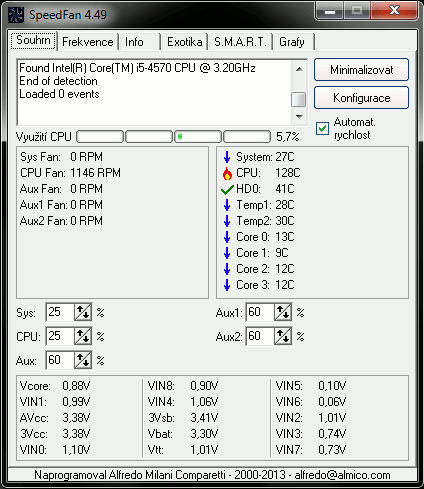Click the Minimalizovat button
The width and height of the screenshot is (424, 489).
coord(361,70)
